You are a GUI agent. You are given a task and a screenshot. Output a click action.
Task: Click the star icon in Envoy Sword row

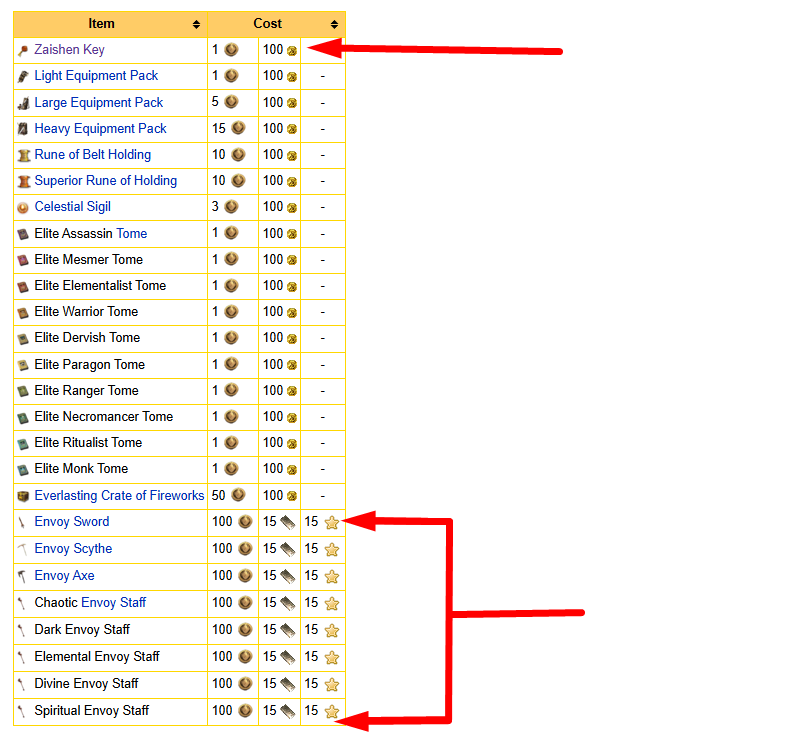(332, 523)
